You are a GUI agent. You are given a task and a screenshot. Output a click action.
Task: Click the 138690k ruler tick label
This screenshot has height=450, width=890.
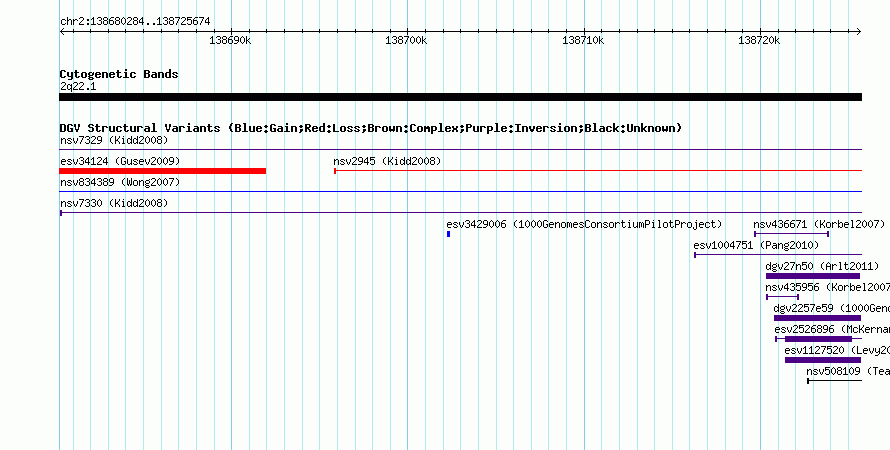pyautogui.click(x=230, y=41)
